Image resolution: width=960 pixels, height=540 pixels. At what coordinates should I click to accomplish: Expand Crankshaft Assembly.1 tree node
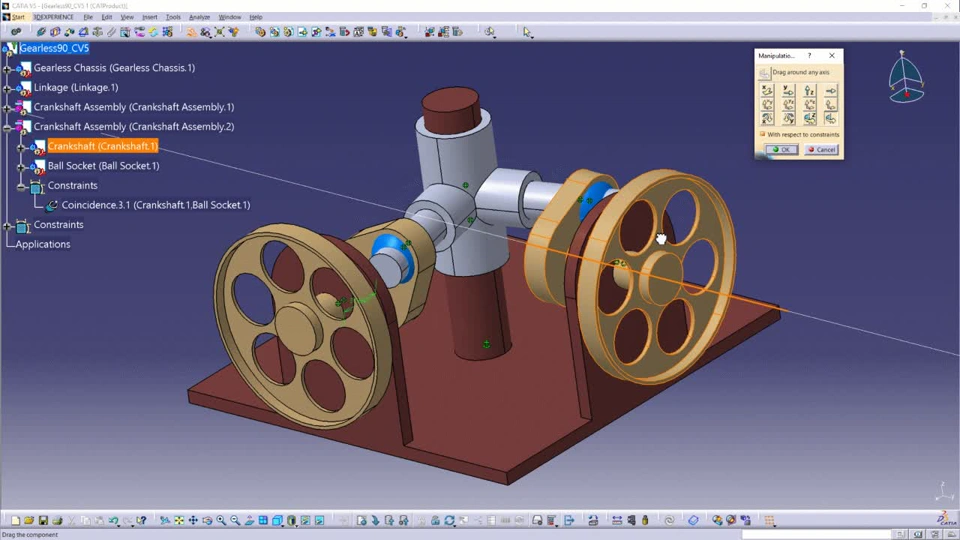pos(7,108)
